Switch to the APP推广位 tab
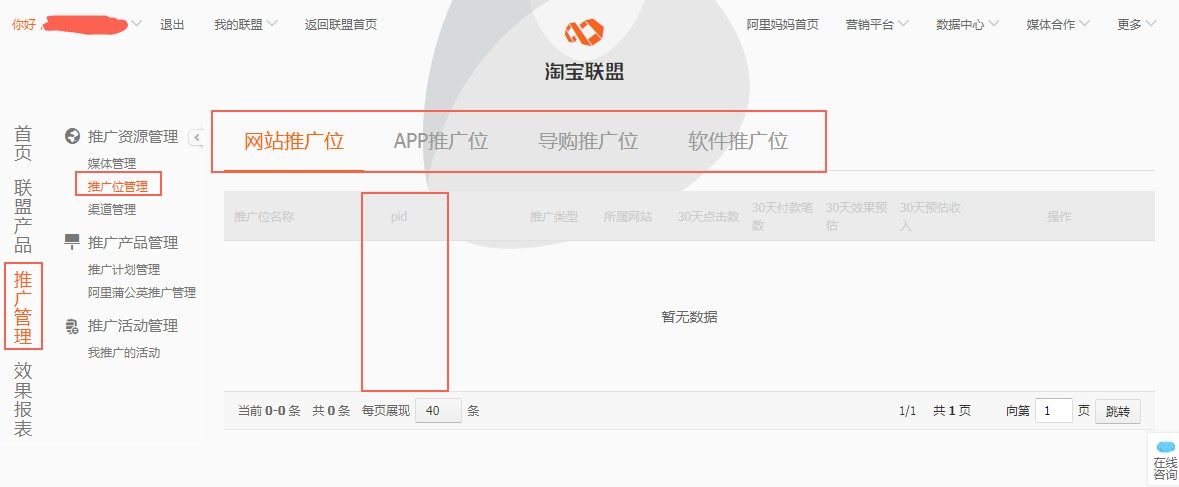 coord(441,141)
